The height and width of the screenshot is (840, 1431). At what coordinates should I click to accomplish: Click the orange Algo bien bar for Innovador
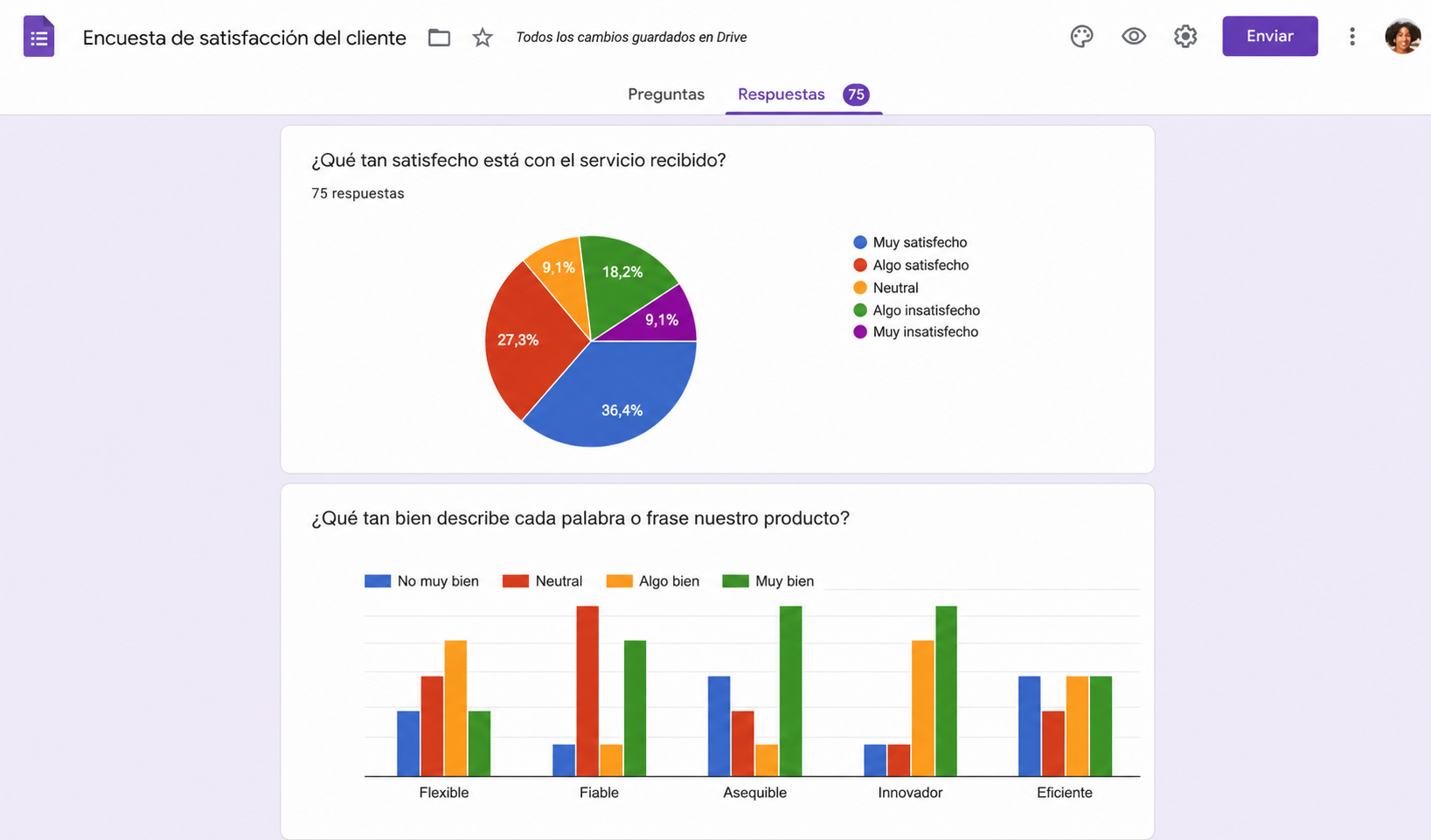point(922,708)
